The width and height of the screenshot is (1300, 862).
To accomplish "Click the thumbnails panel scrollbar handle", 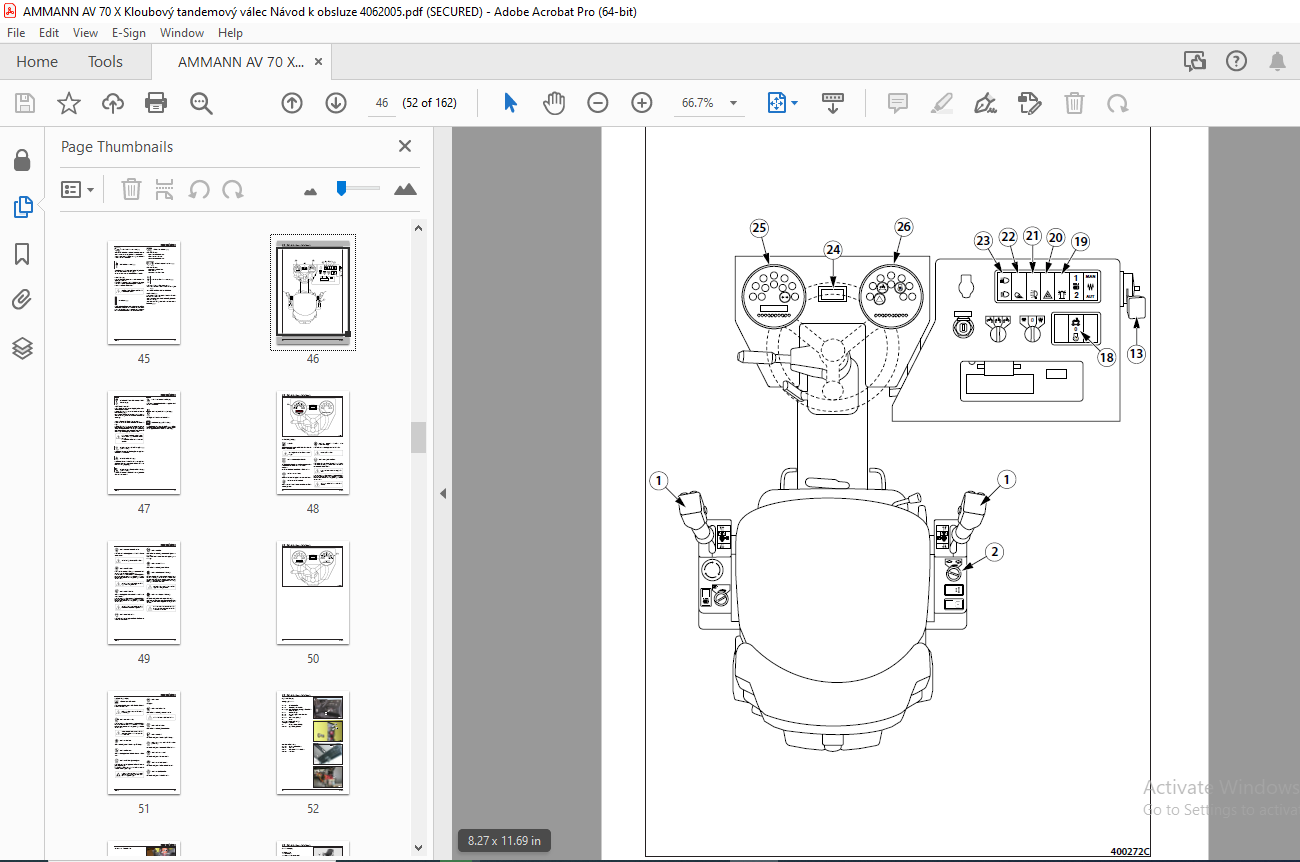I will 419,437.
